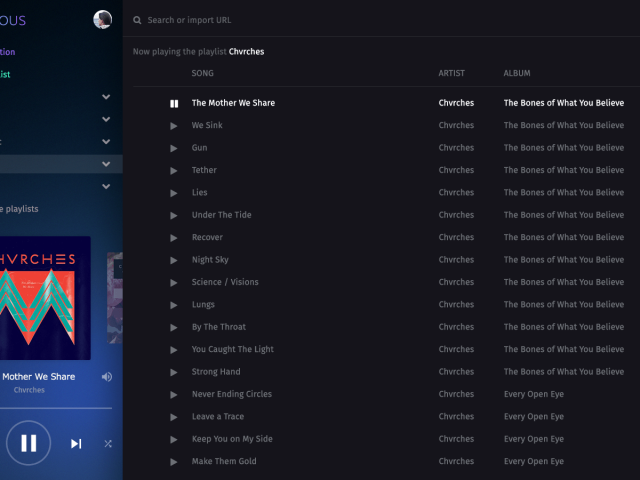The height and width of the screenshot is (480, 640).
Task: Click Mother We Share title in player
Action: coord(38,377)
